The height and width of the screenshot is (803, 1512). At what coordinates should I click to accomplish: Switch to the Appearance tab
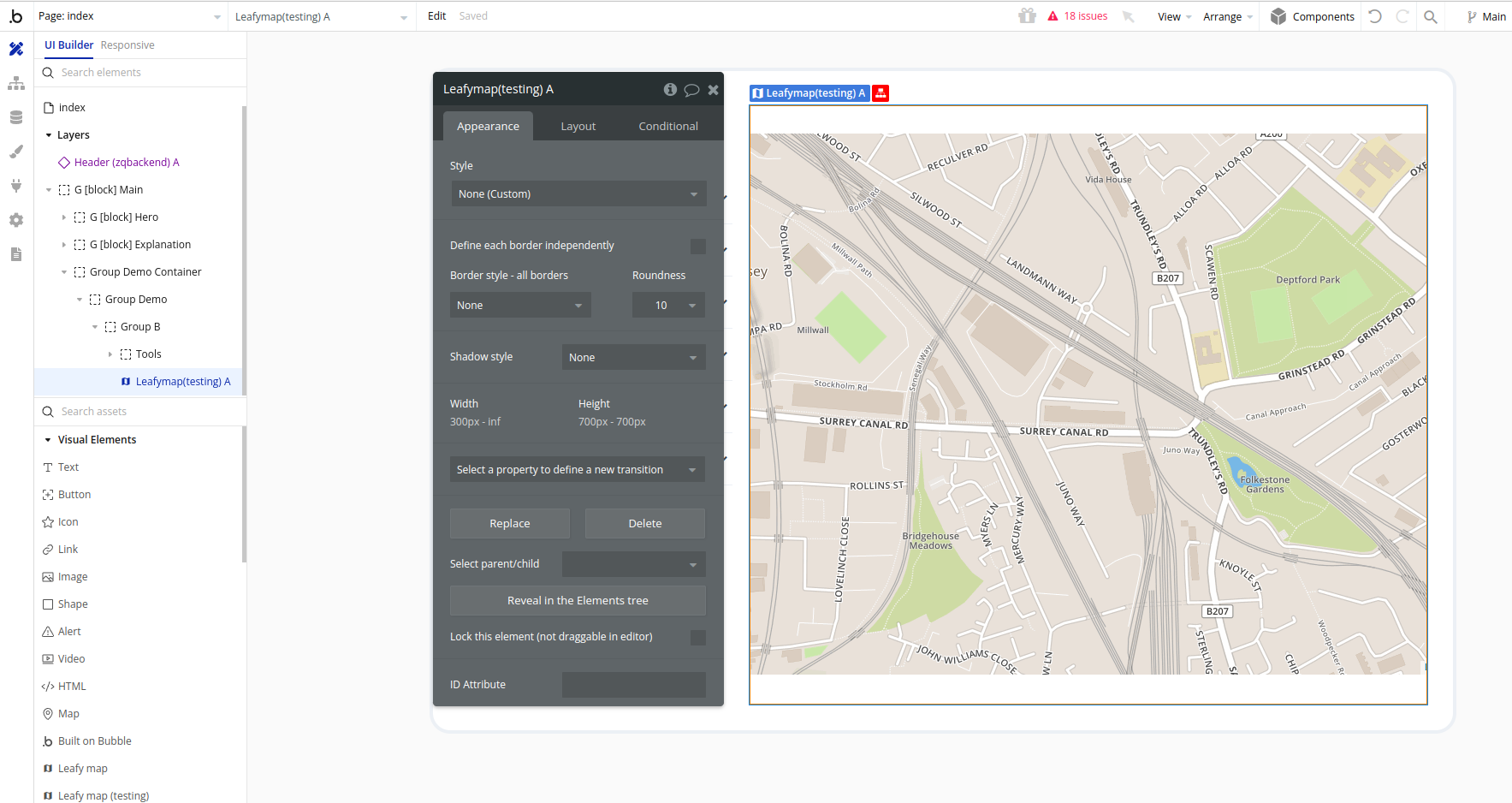coord(488,126)
